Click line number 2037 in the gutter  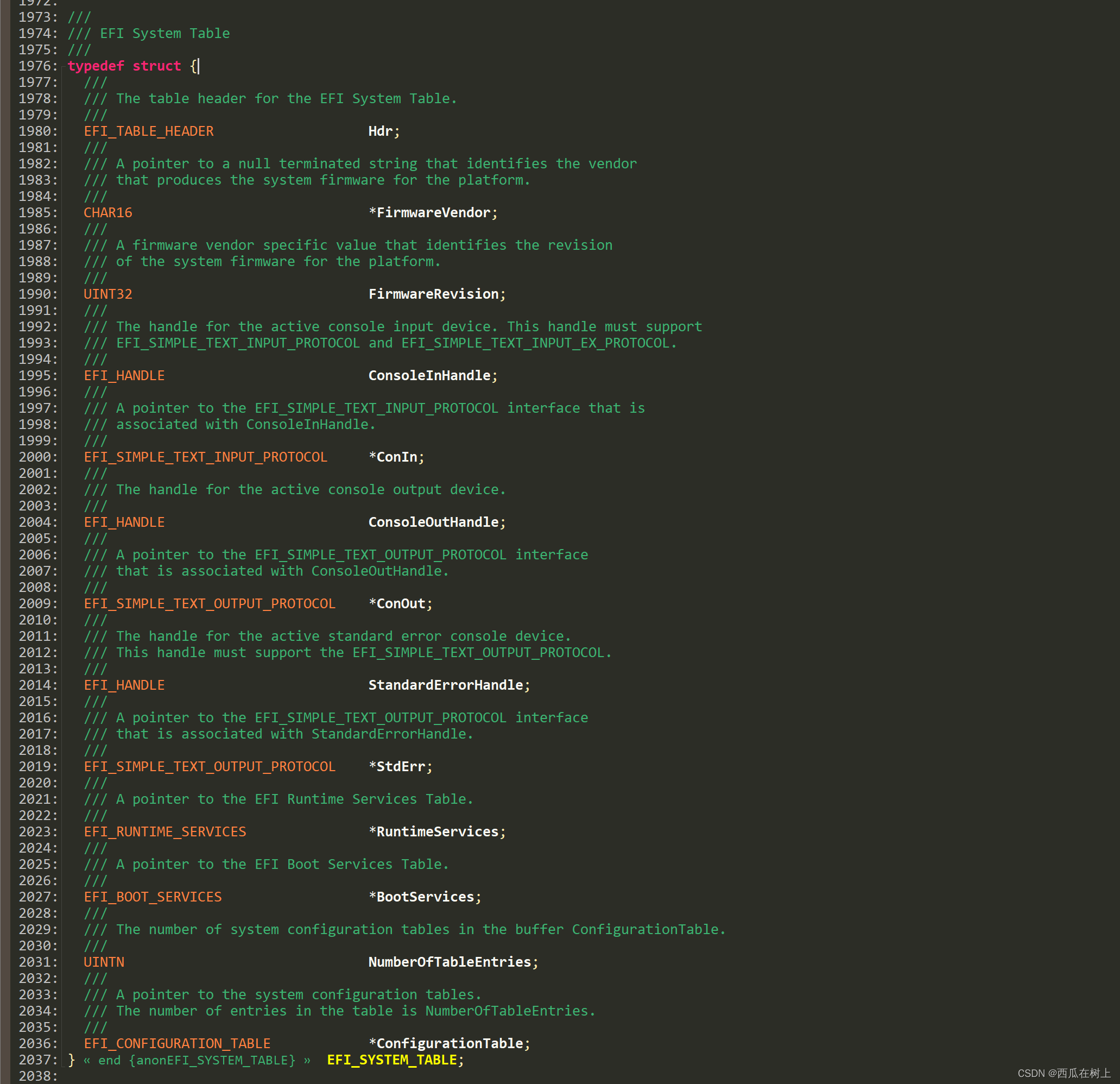point(37,1060)
